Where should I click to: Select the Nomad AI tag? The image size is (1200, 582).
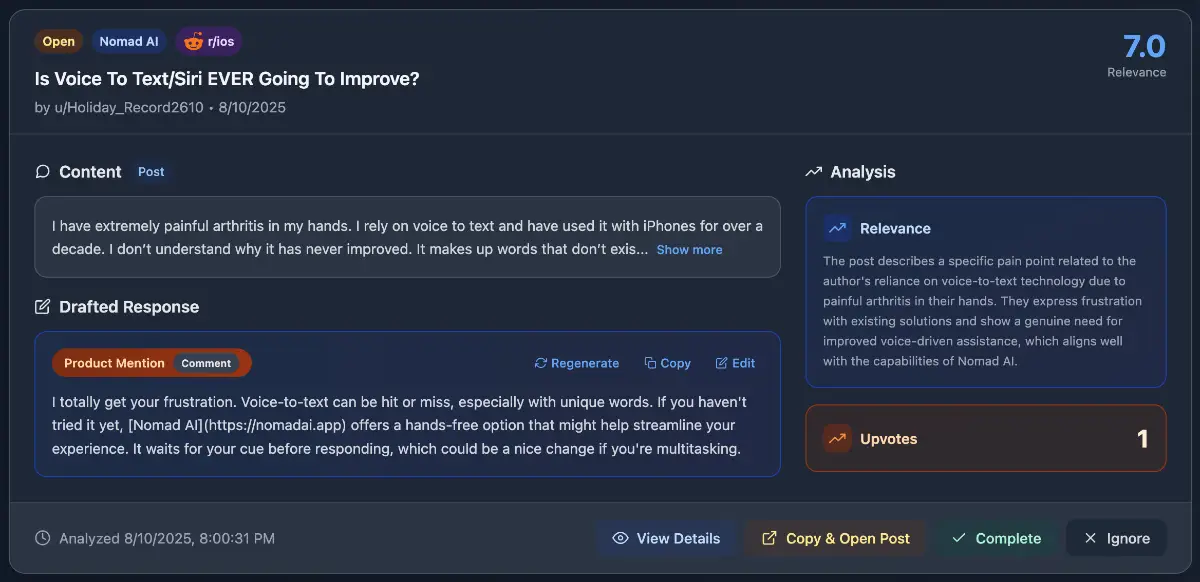(129, 42)
